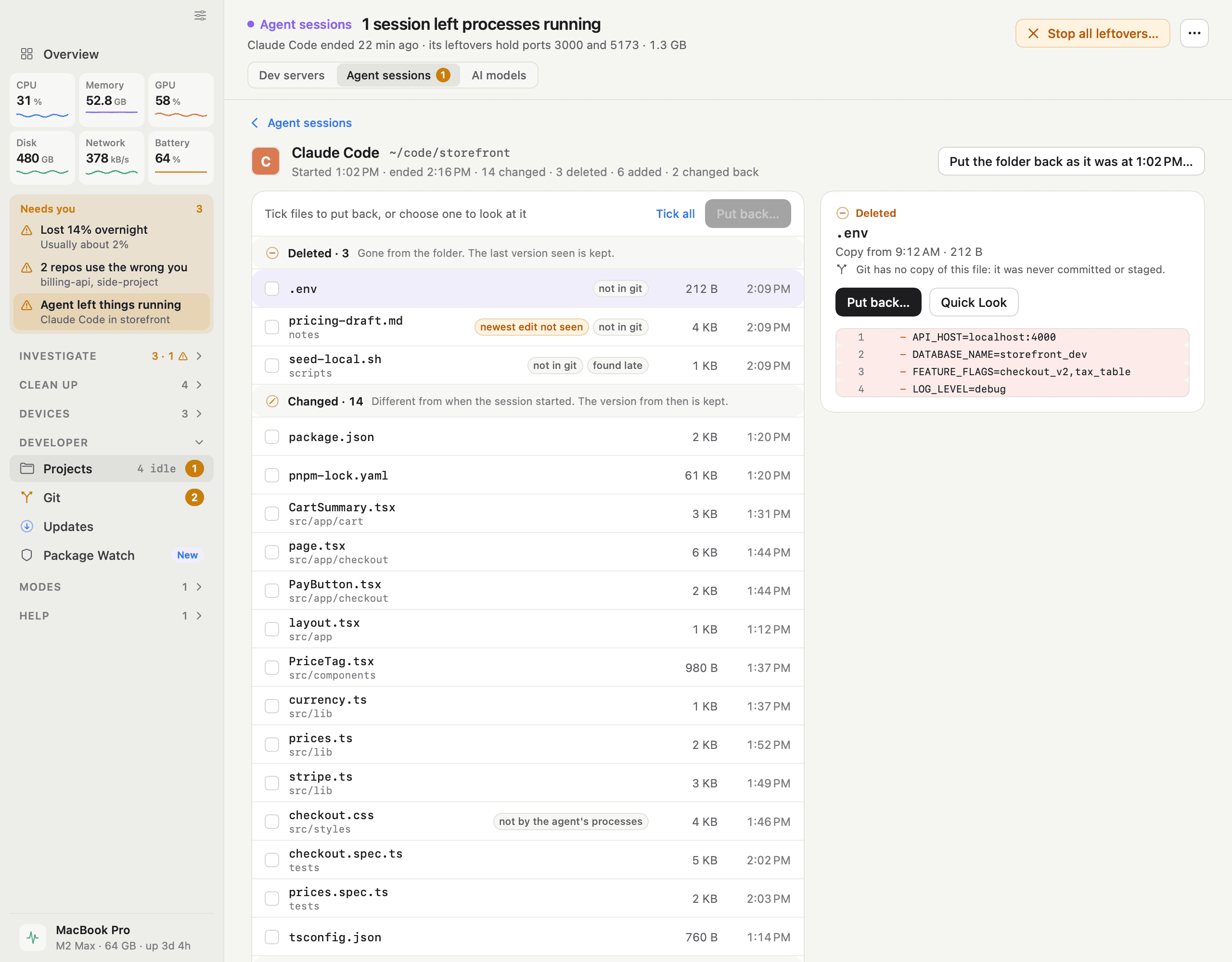Click the Tick all link
The height and width of the screenshot is (962, 1232).
coord(675,214)
